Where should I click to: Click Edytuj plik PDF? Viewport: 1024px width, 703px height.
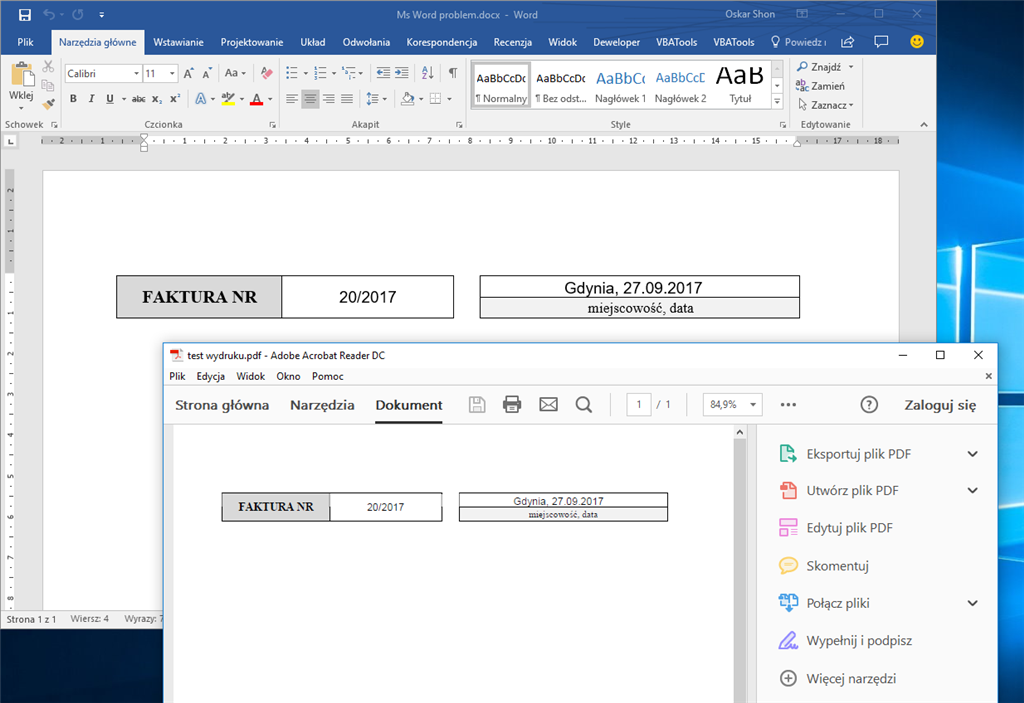coord(837,528)
